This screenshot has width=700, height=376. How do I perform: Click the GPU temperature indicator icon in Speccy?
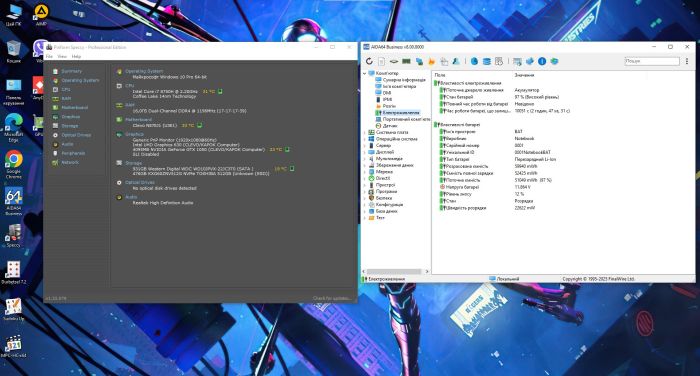[287, 149]
